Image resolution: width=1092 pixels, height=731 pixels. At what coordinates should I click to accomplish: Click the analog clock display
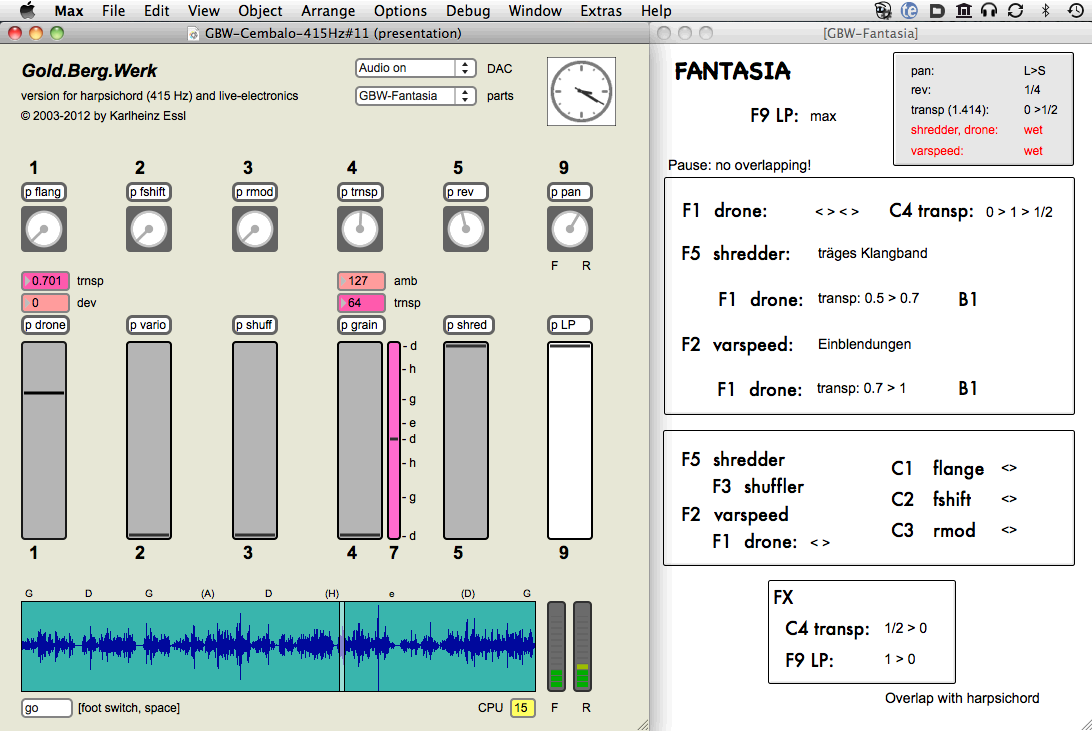[x=581, y=92]
